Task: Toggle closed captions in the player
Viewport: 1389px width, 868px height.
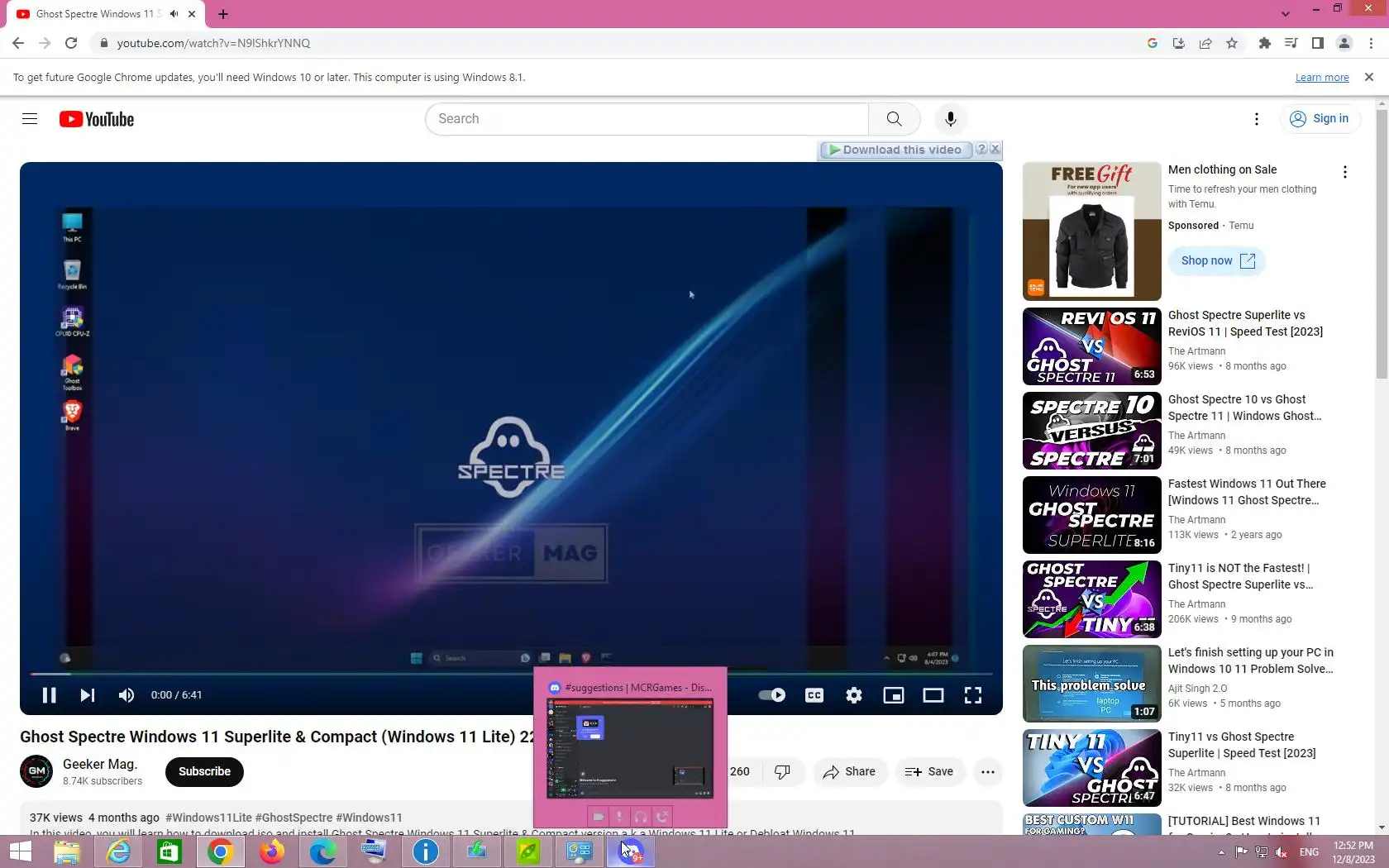Action: coord(814,695)
